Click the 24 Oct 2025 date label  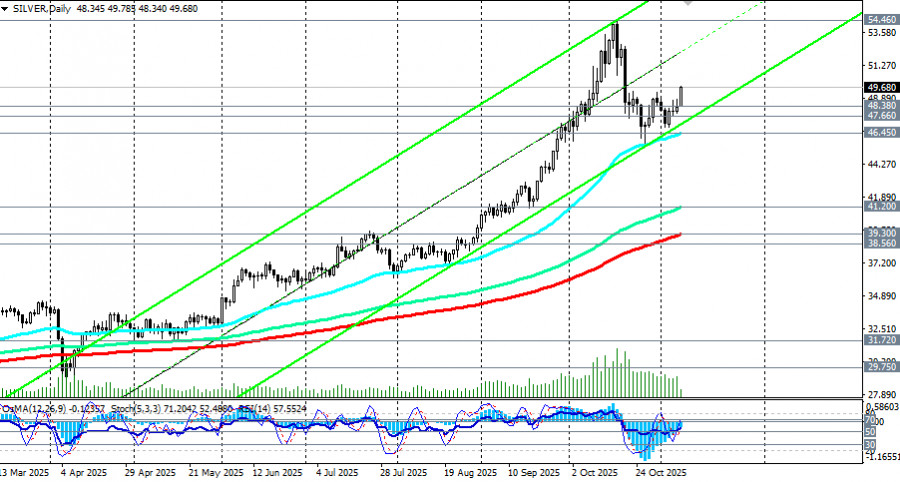[x=662, y=471]
